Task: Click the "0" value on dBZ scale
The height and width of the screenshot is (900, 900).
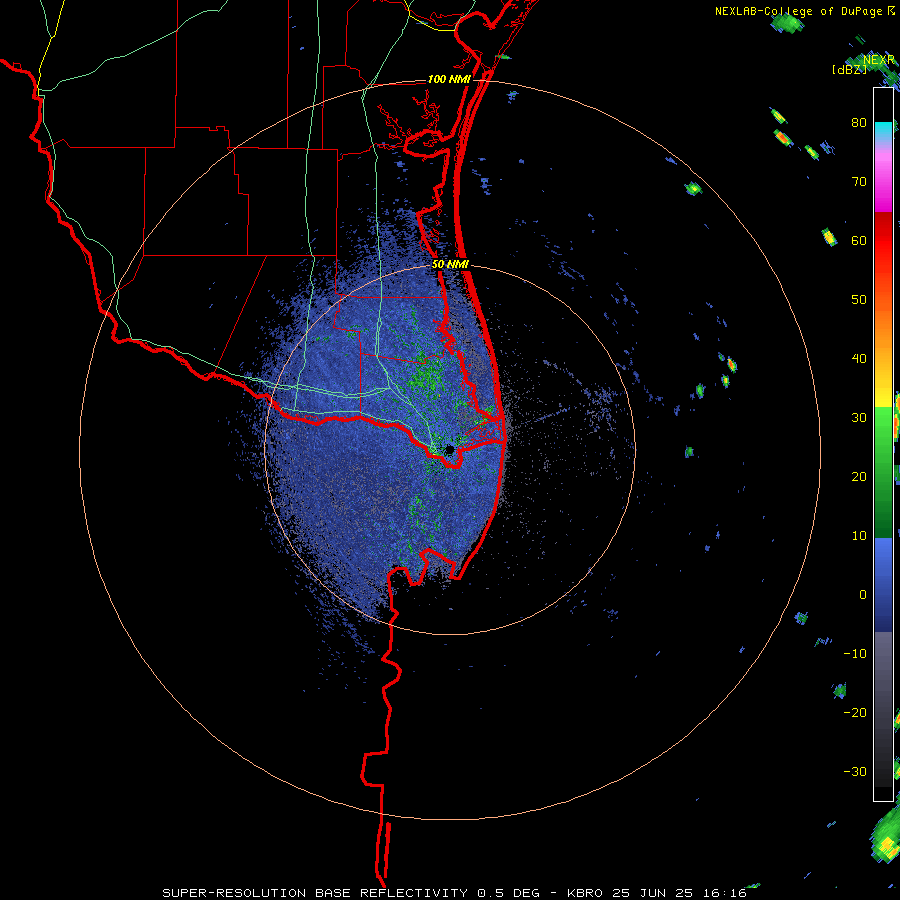Action: tap(863, 595)
